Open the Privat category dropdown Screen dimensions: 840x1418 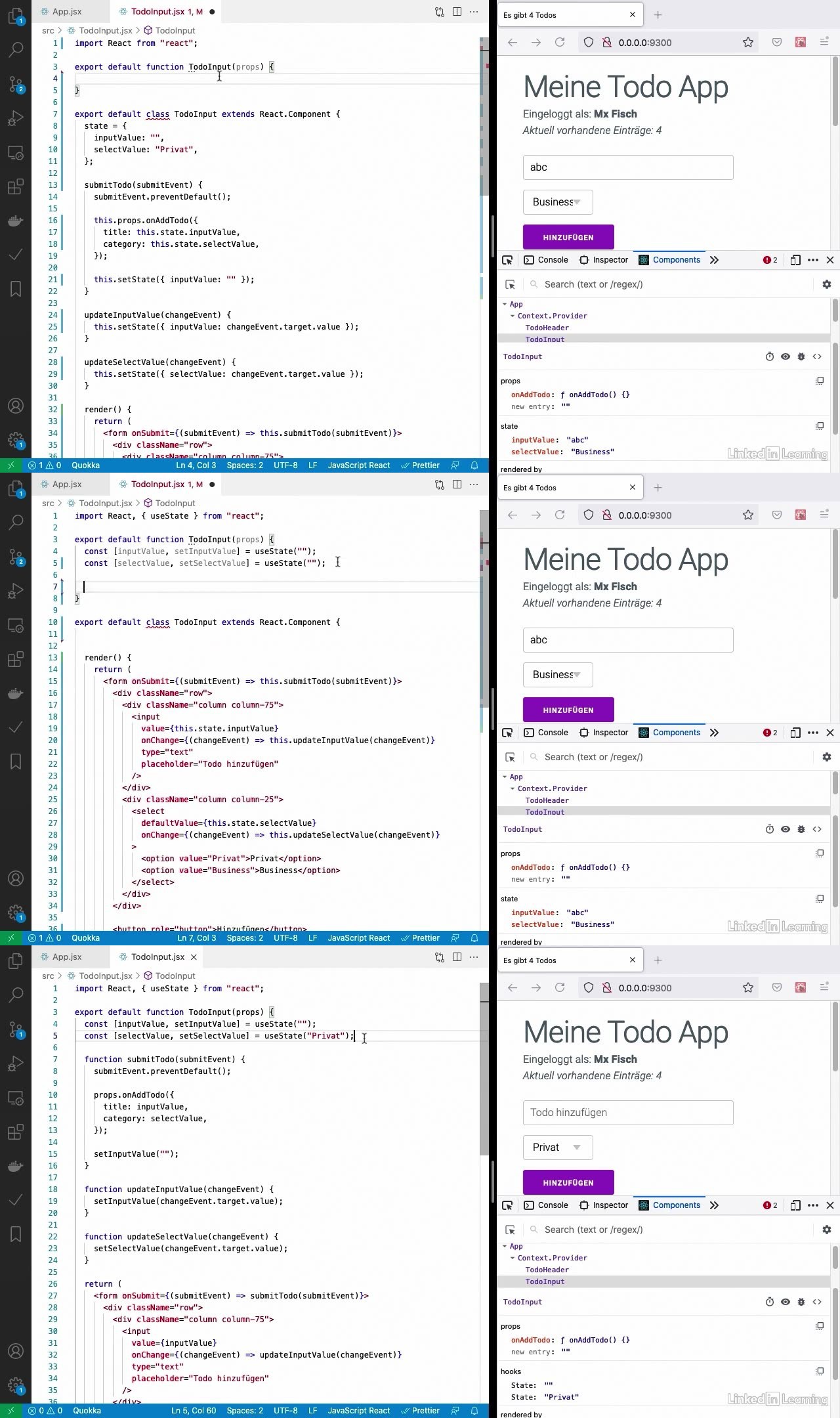pos(558,1148)
